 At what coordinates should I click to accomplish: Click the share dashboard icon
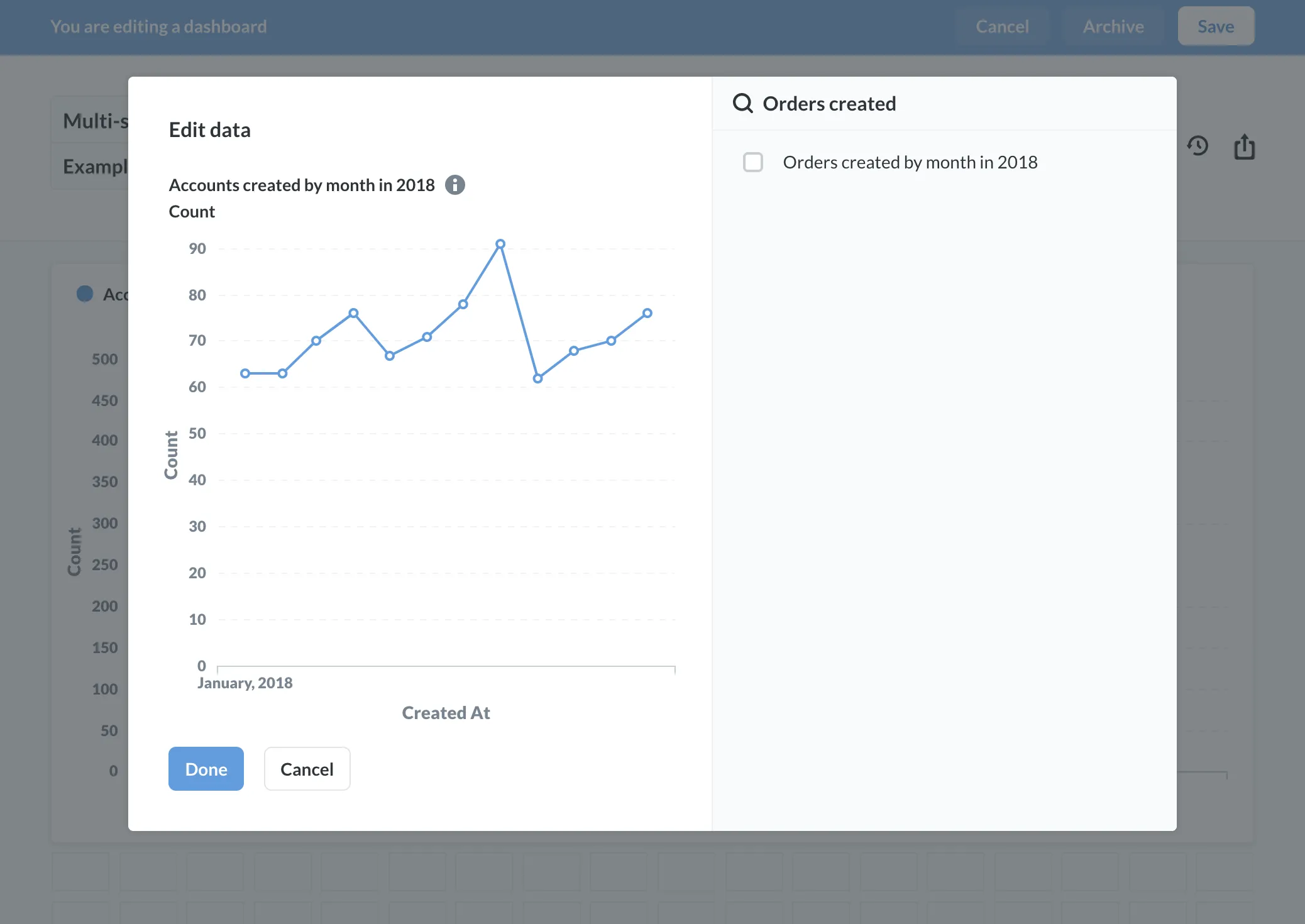[x=1244, y=146]
